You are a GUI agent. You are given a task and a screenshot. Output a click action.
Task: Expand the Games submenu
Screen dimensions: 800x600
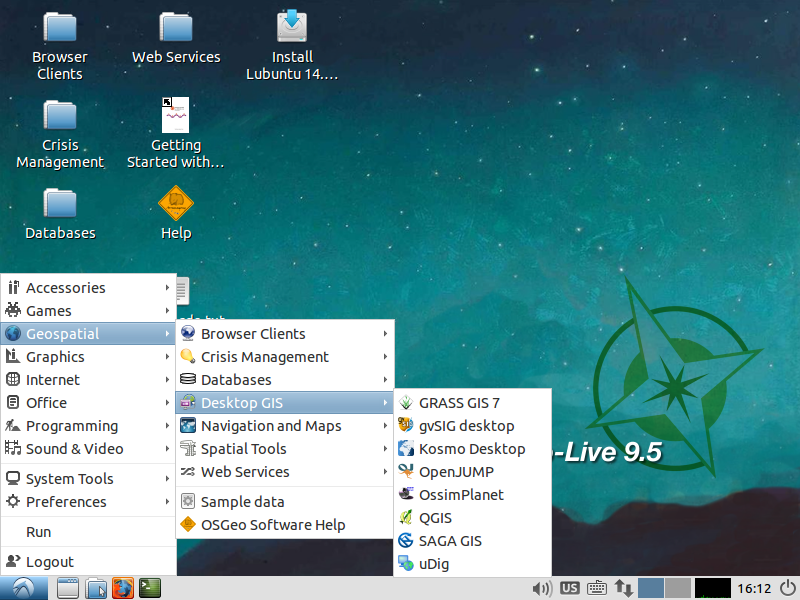click(88, 311)
